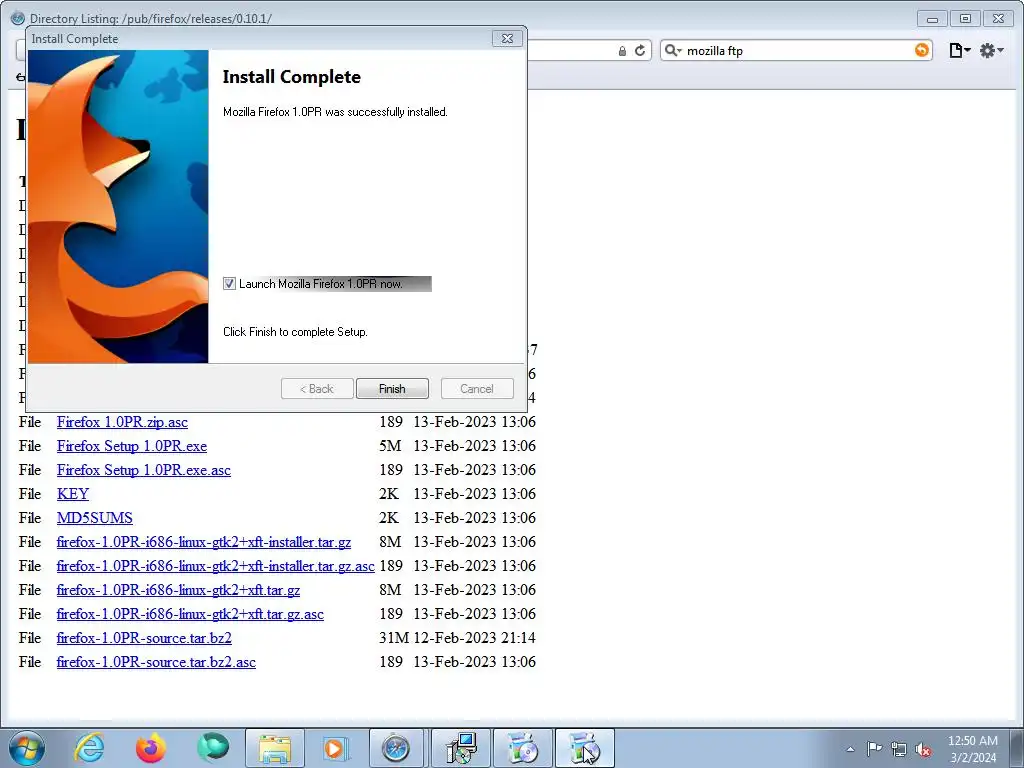Screen dimensions: 1024x768
Task: Open the KEY file link
Action: tap(72, 494)
